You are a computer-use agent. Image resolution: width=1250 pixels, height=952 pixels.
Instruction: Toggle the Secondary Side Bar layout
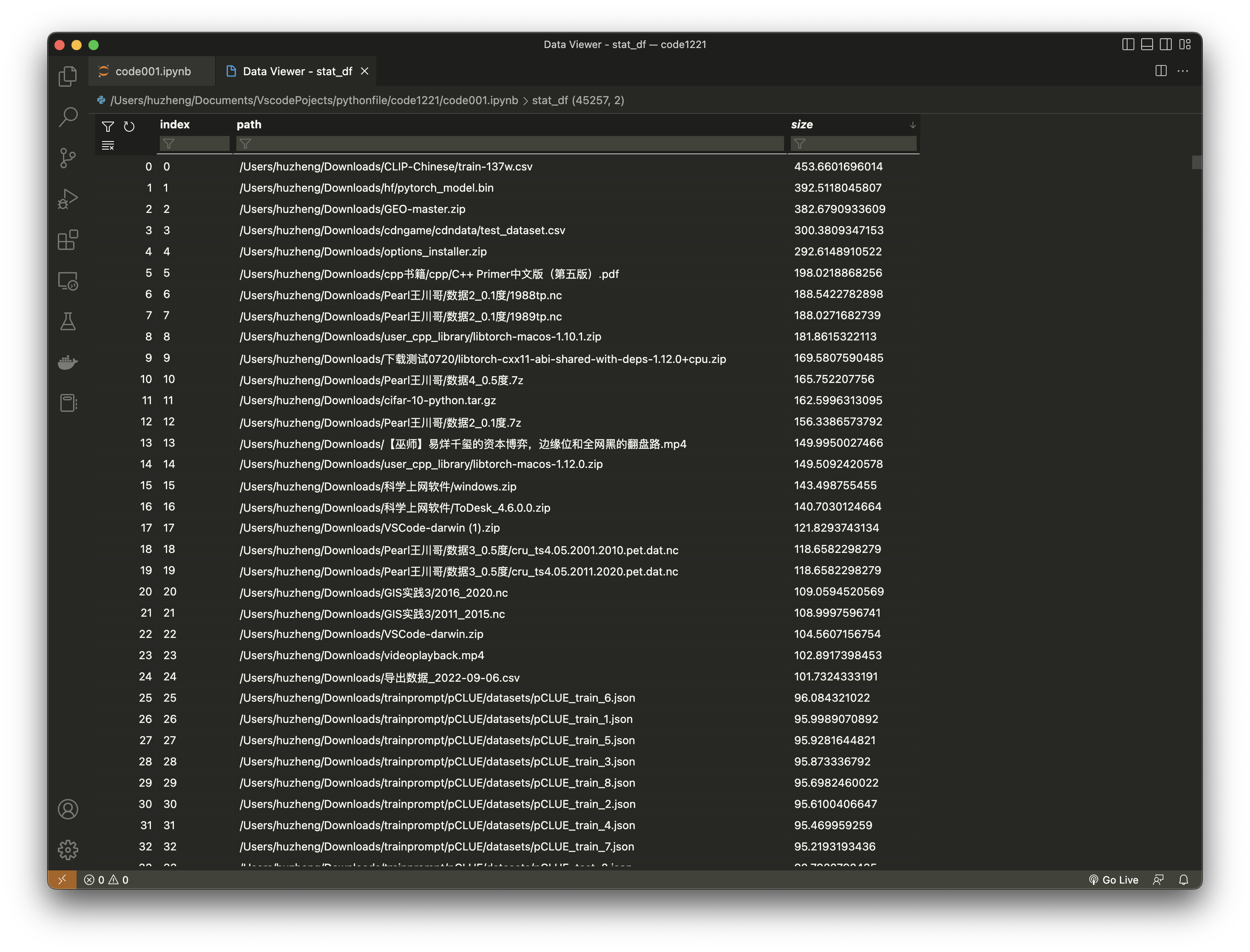coord(1165,44)
